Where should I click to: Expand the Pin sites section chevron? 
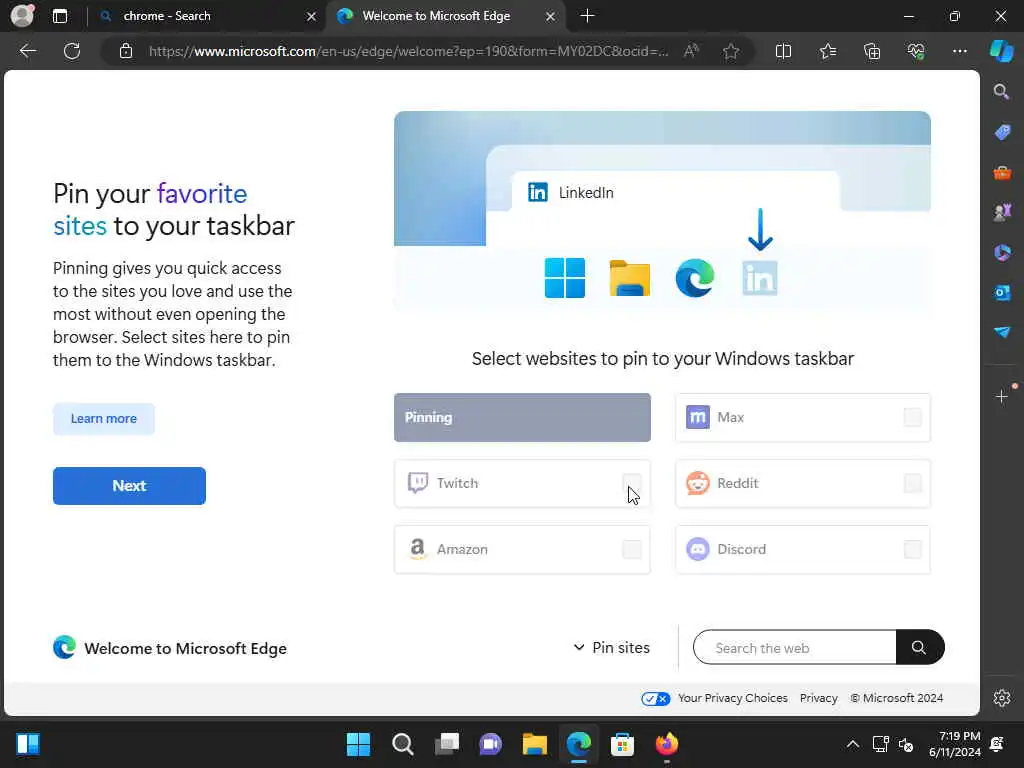(579, 647)
